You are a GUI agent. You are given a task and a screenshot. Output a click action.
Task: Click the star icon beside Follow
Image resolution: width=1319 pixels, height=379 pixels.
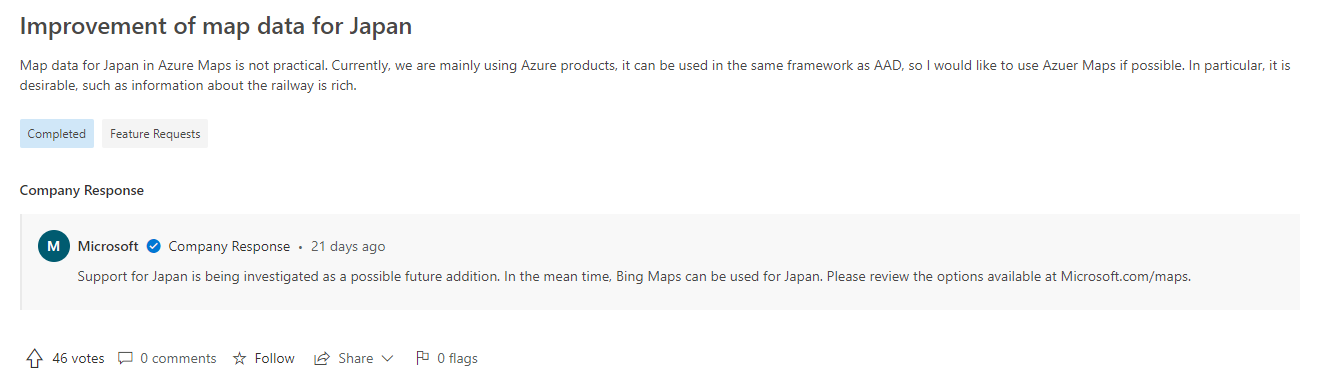tap(239, 358)
